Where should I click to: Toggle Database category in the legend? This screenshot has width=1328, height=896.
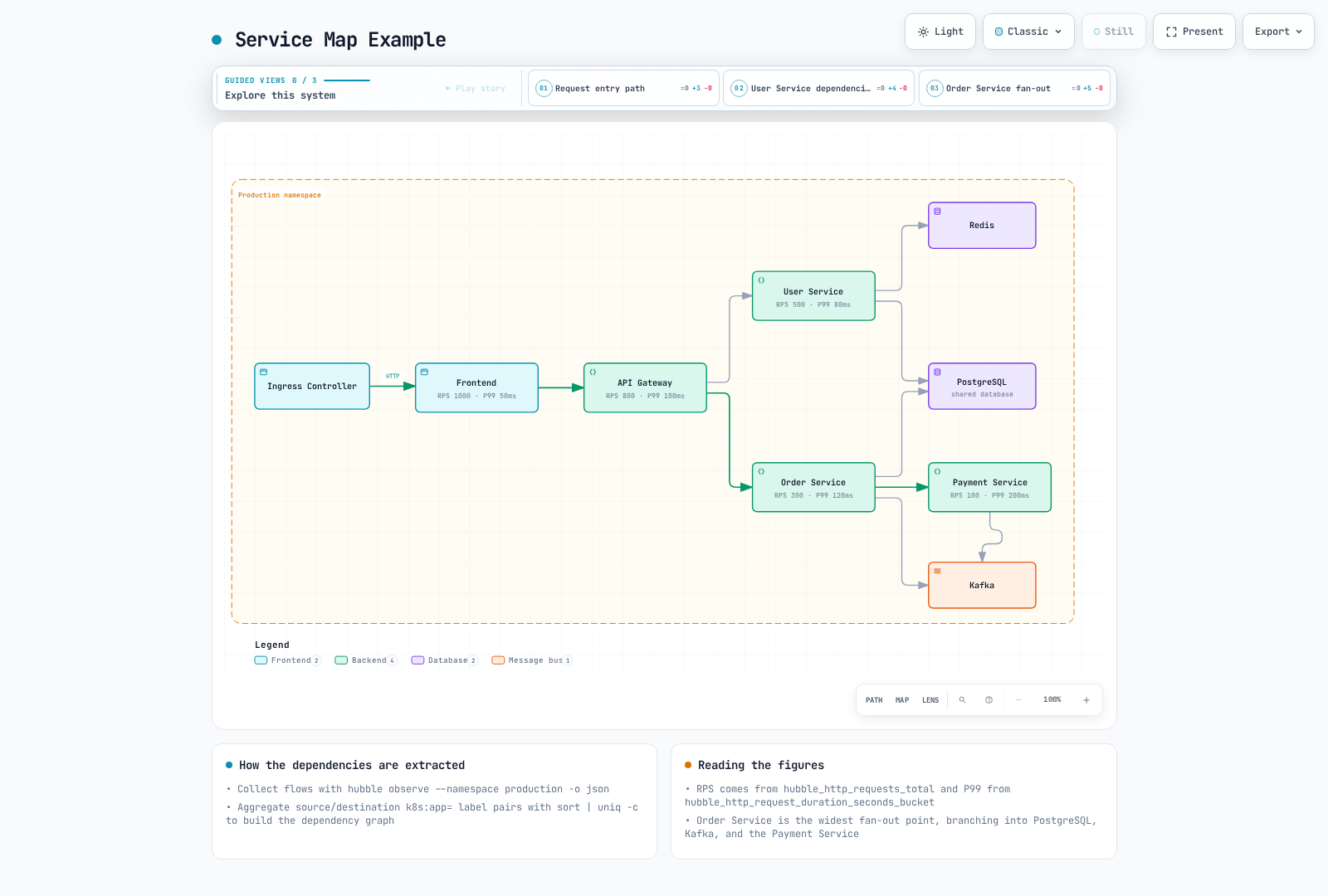[444, 660]
